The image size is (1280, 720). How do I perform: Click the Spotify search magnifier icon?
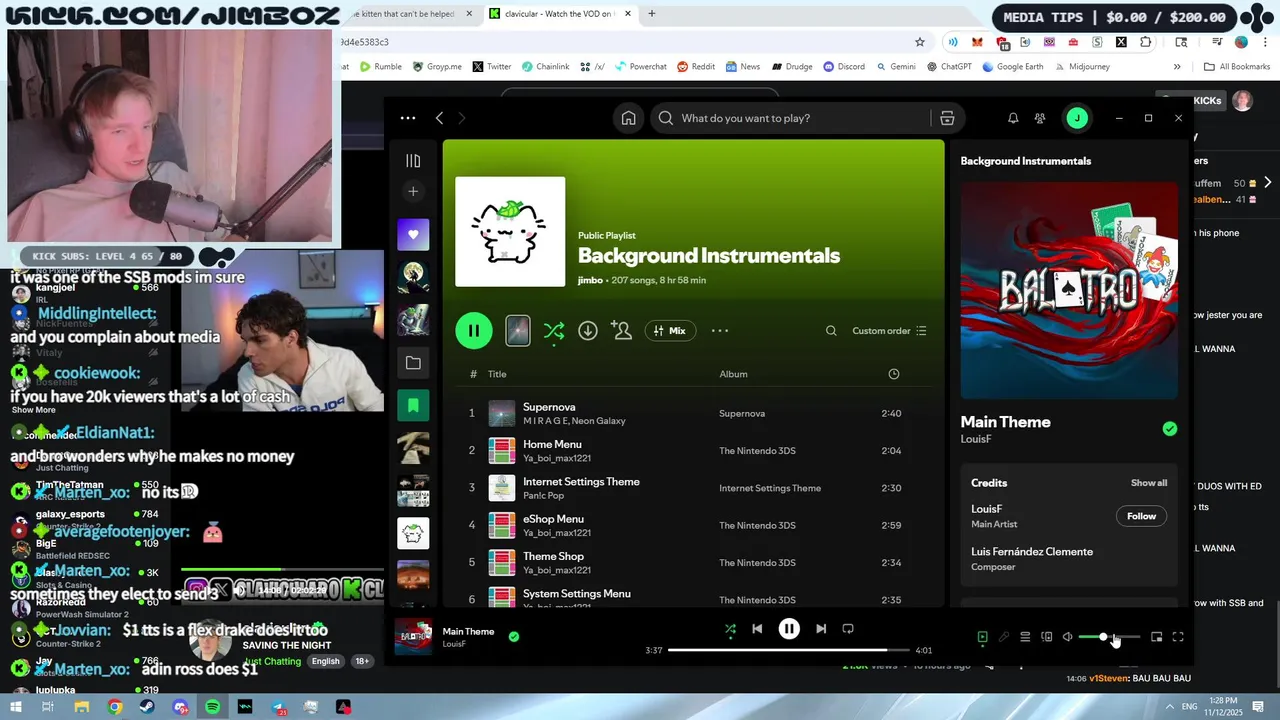click(x=666, y=118)
